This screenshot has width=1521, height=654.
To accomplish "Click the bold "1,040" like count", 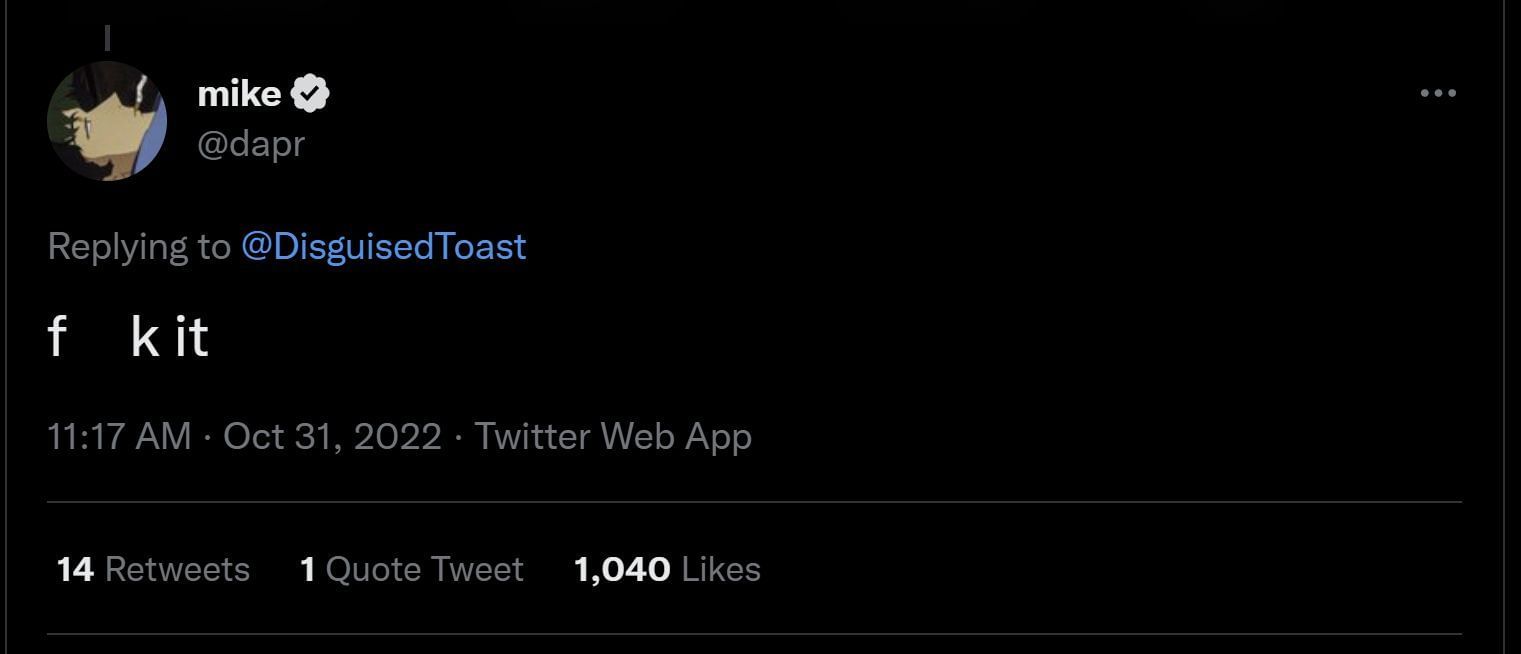I will pos(620,568).
